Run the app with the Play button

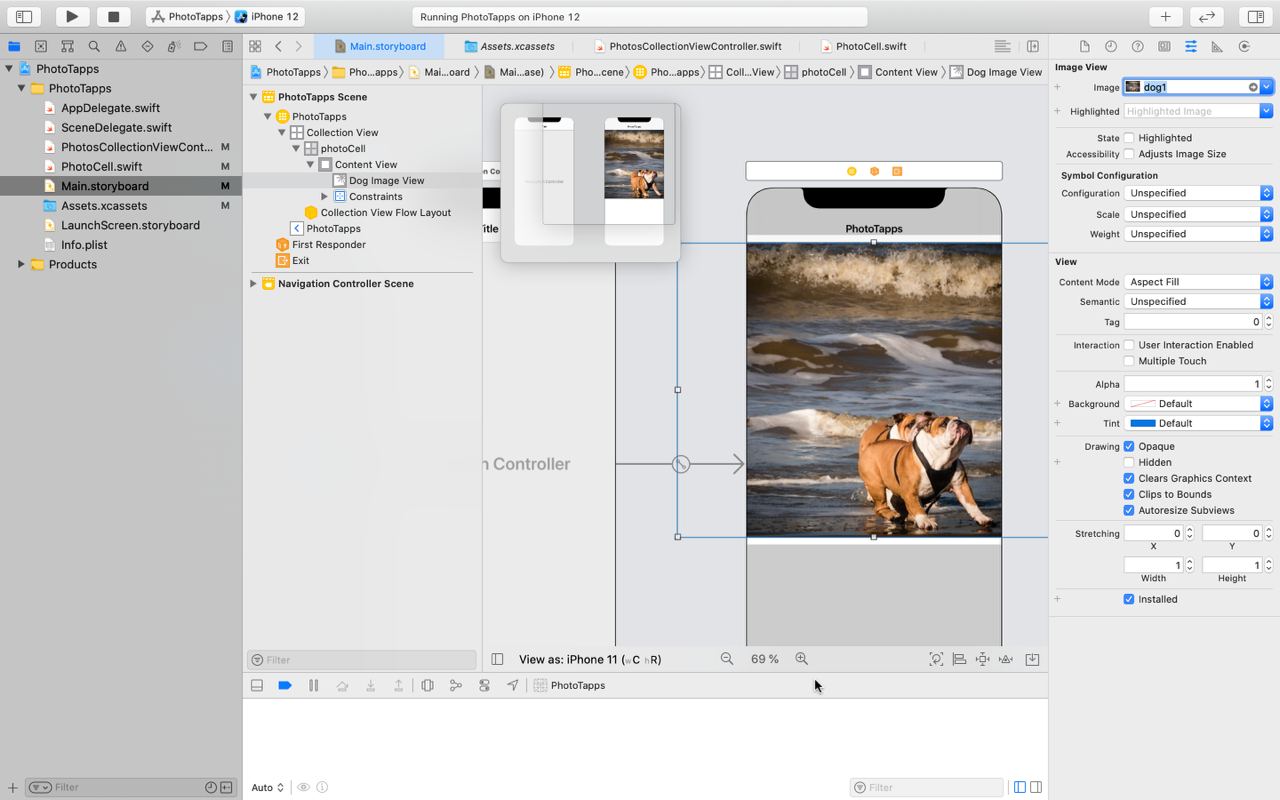[71, 16]
